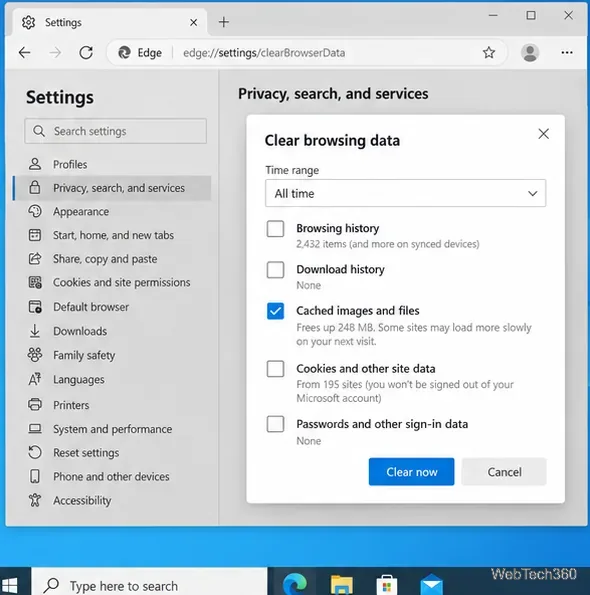Click the Downloads arrow icon in sidebar
This screenshot has height=595, width=590.
click(x=35, y=331)
